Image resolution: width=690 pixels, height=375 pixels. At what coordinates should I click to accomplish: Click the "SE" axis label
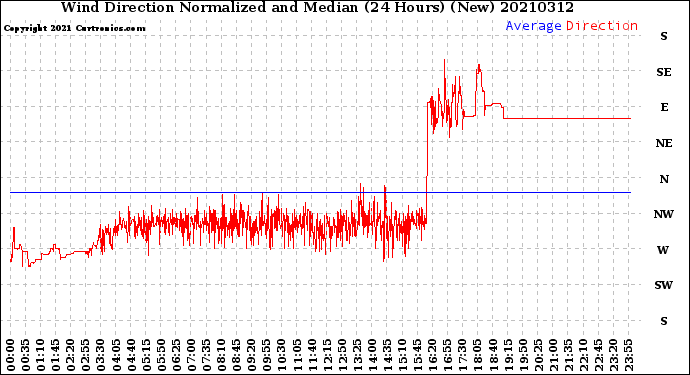tap(664, 72)
